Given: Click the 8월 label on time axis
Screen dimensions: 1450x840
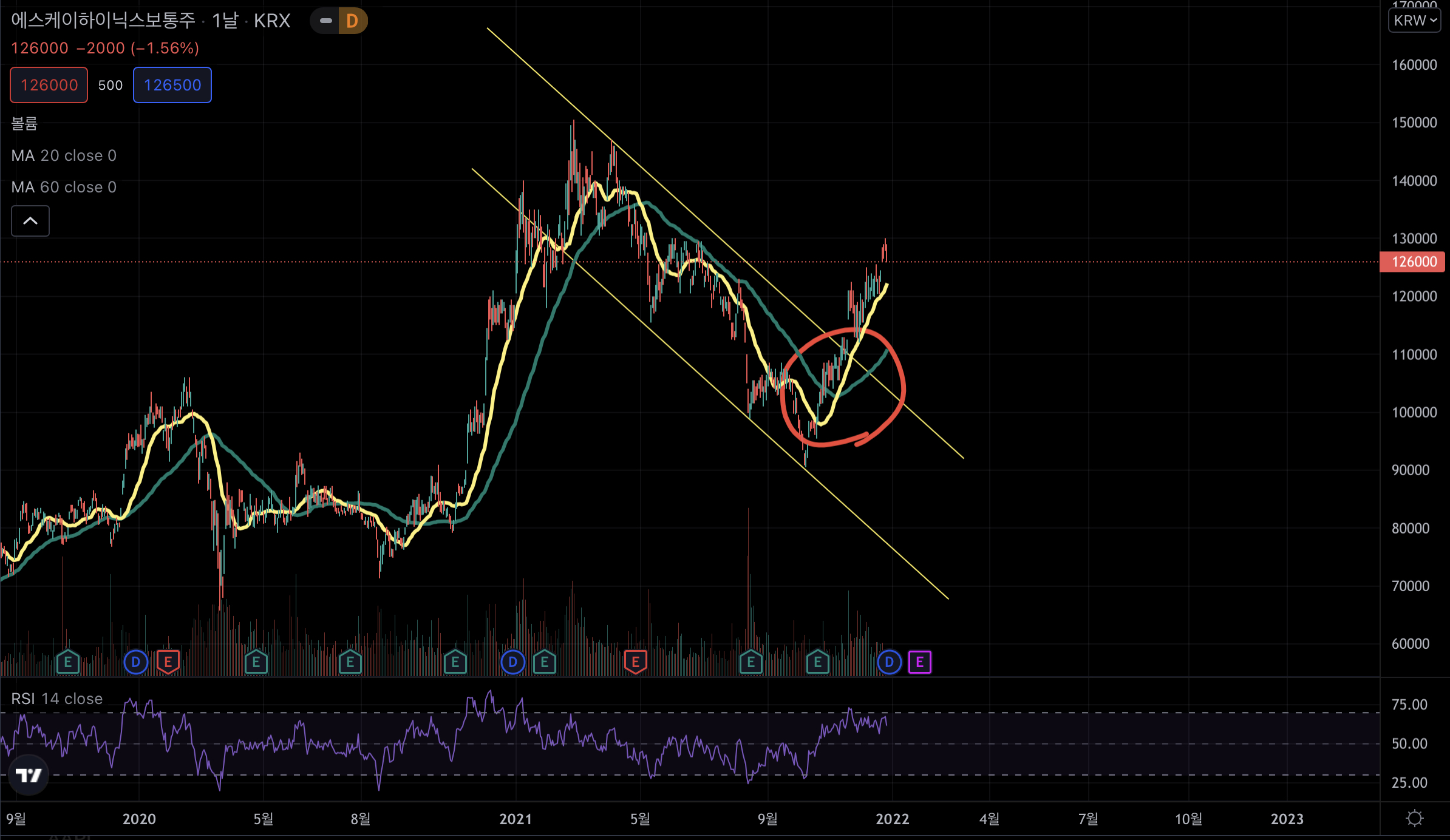Looking at the screenshot, I should click(360, 819).
